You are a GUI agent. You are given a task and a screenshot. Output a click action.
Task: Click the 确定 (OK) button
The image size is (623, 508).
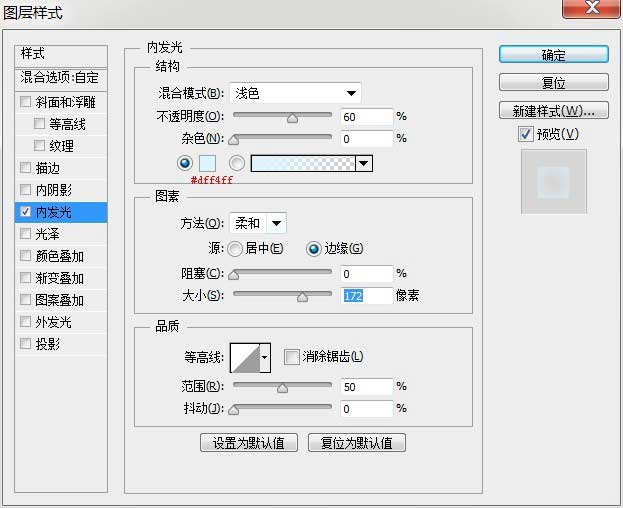coord(553,55)
